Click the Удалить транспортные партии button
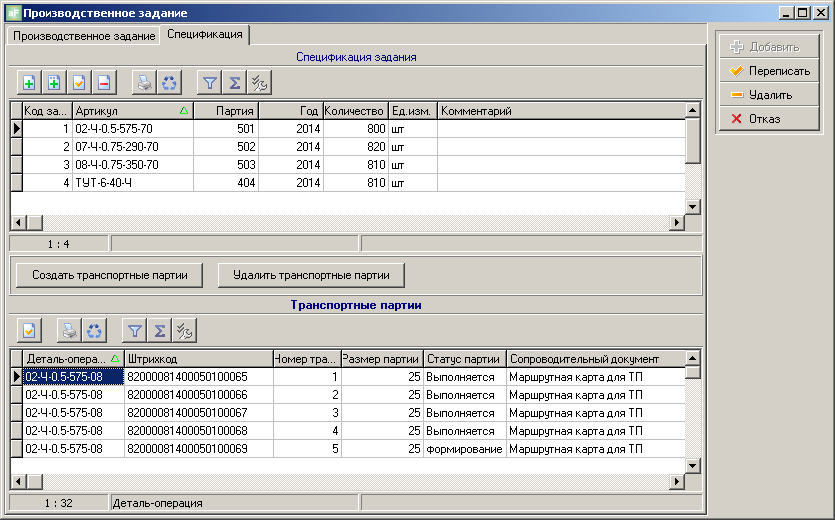Image resolution: width=835 pixels, height=520 pixels. click(x=311, y=274)
